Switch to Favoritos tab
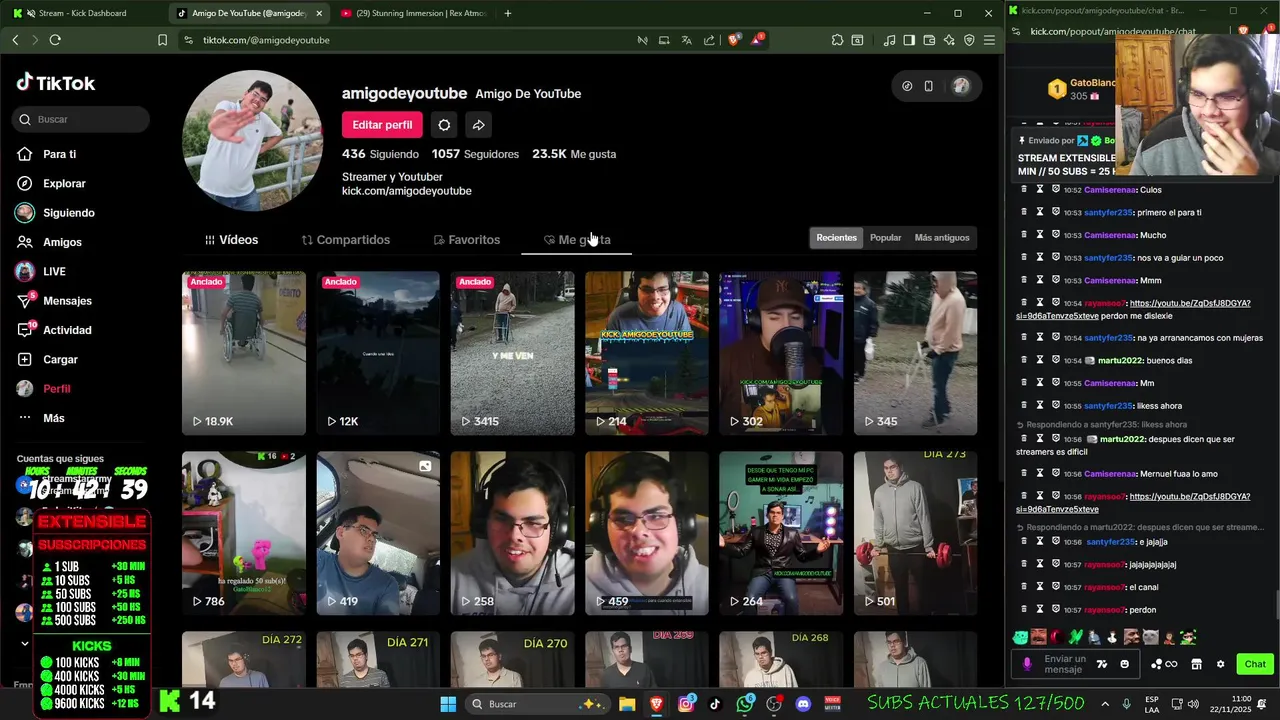Image resolution: width=1280 pixels, height=720 pixels. point(467,240)
